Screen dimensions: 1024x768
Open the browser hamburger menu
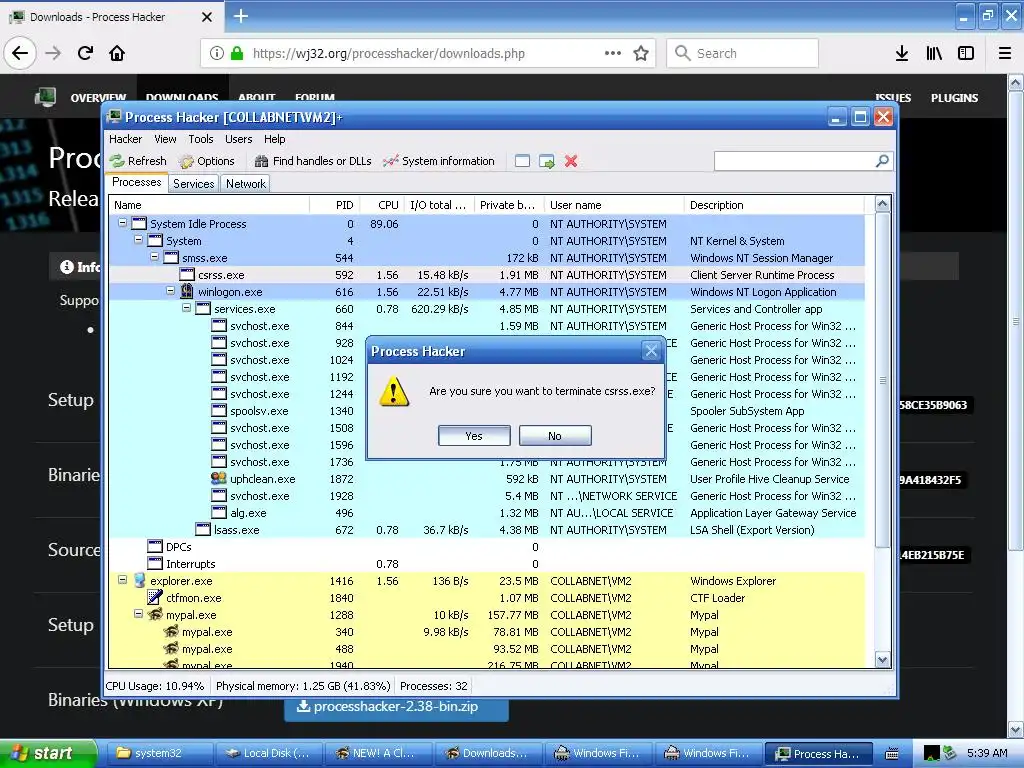[x=1004, y=53]
